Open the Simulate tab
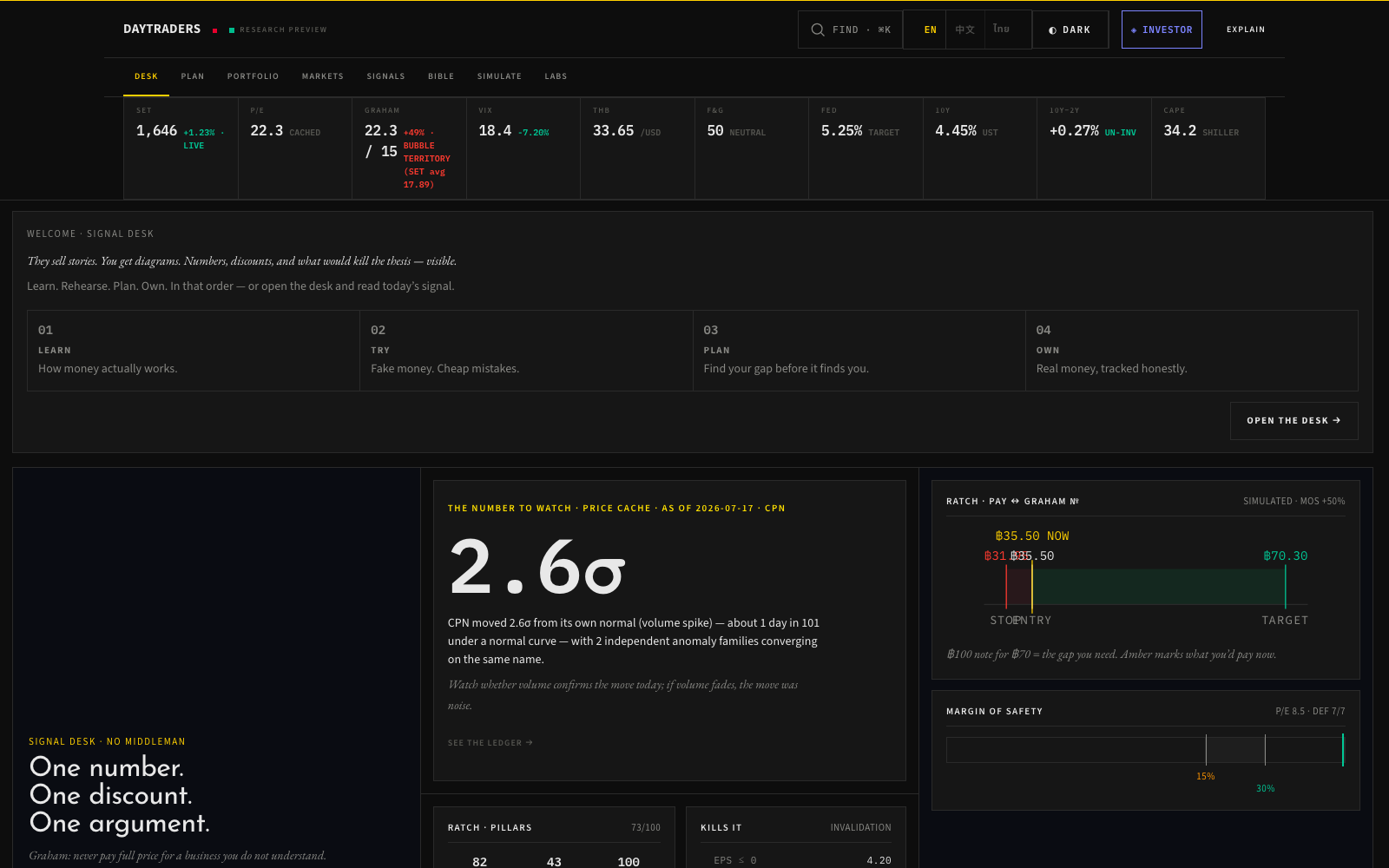The width and height of the screenshot is (1389, 868). click(499, 76)
